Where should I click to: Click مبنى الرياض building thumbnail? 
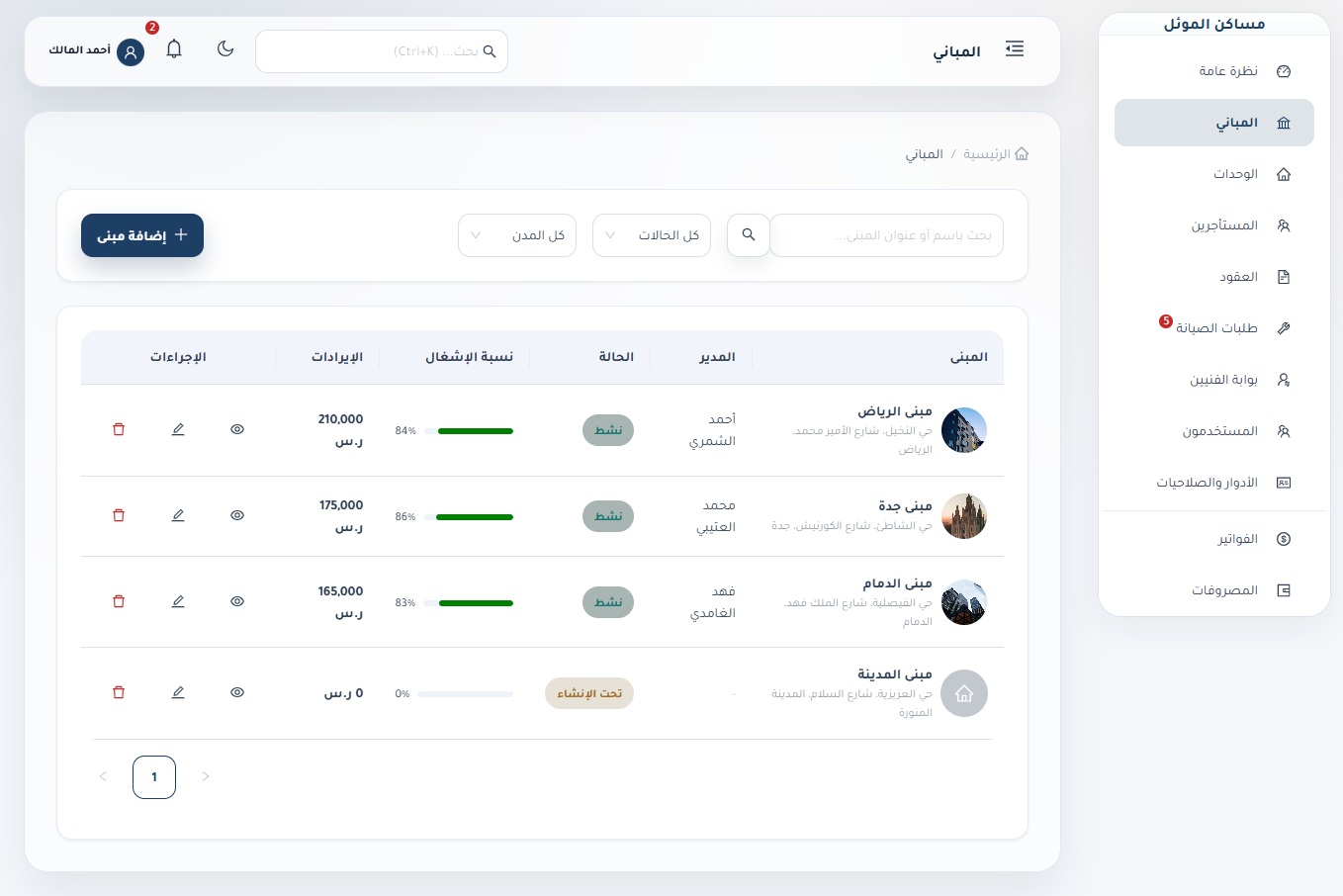964,430
